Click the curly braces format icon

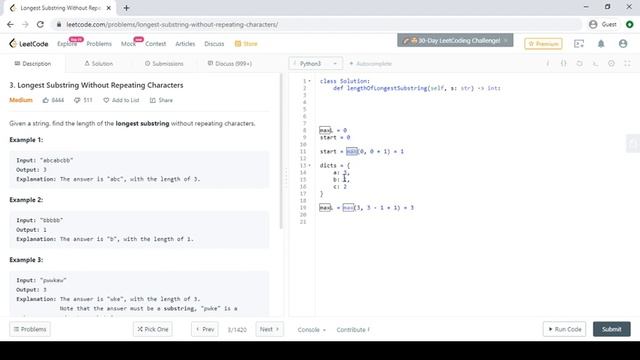(x=564, y=64)
